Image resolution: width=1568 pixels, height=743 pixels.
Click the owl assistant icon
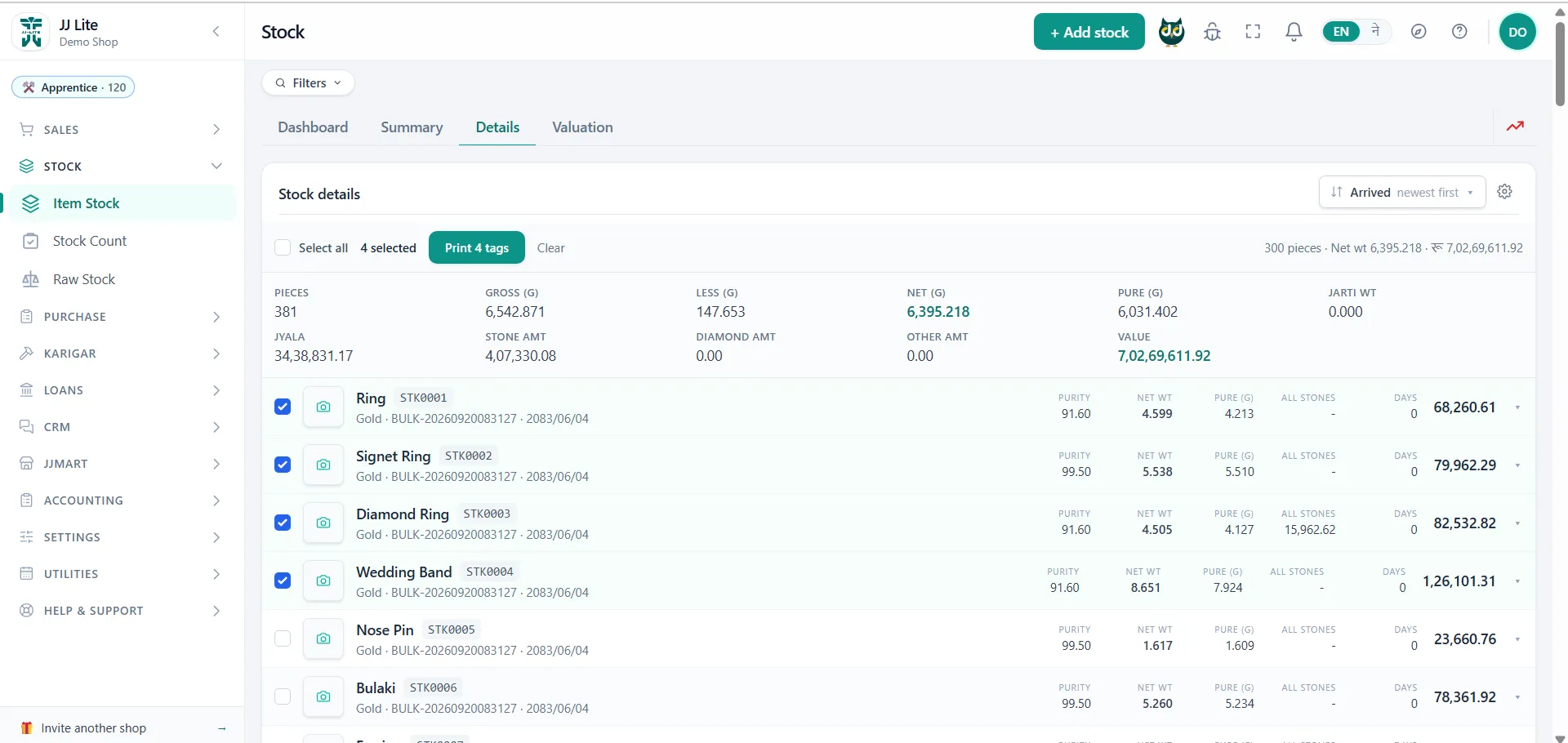(1171, 32)
